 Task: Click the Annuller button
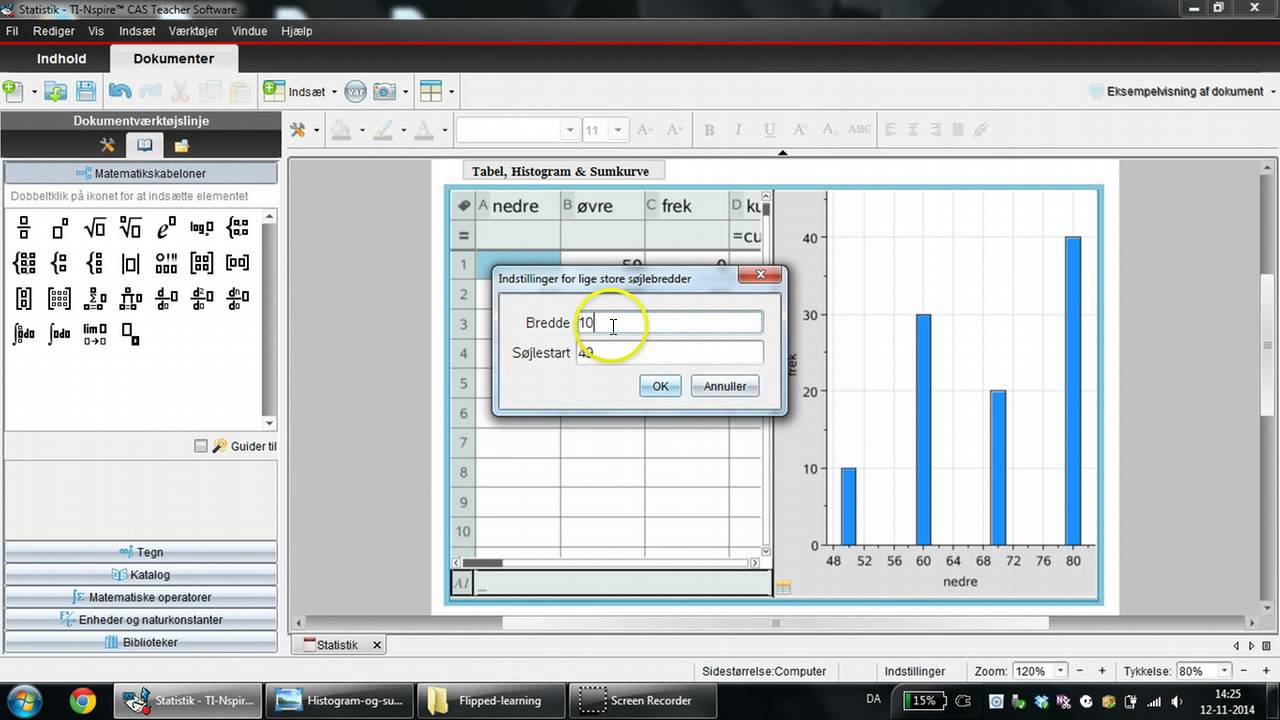point(725,386)
